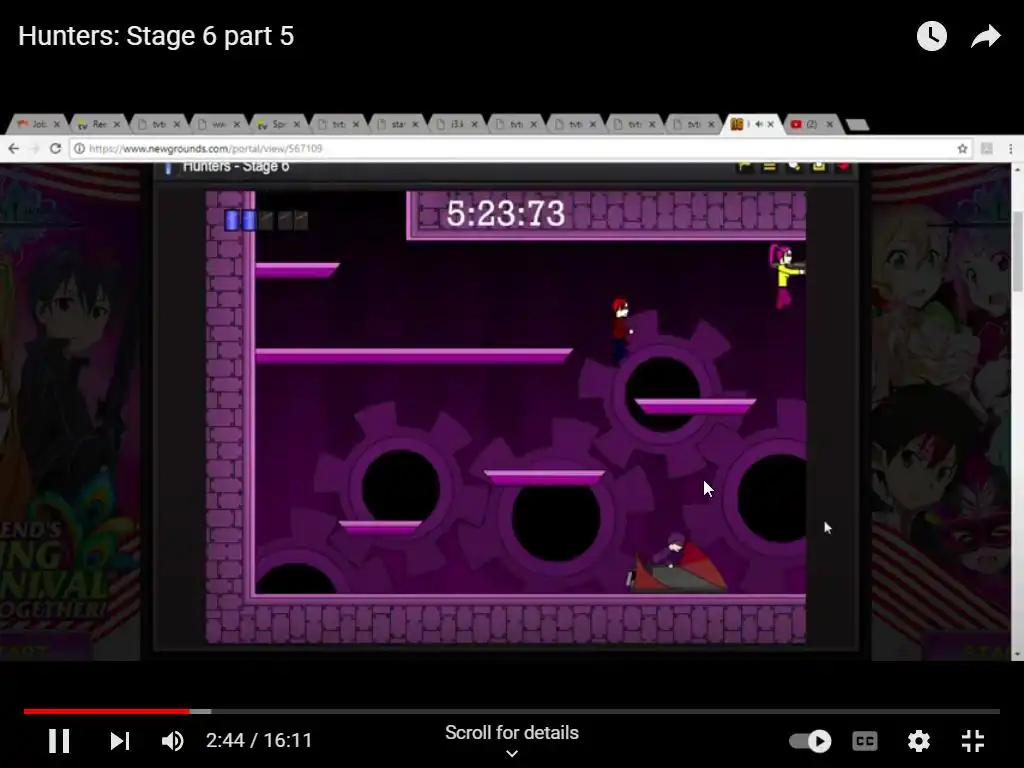The width and height of the screenshot is (1024, 768).
Task: Turn on closed captions
Action: coord(865,741)
